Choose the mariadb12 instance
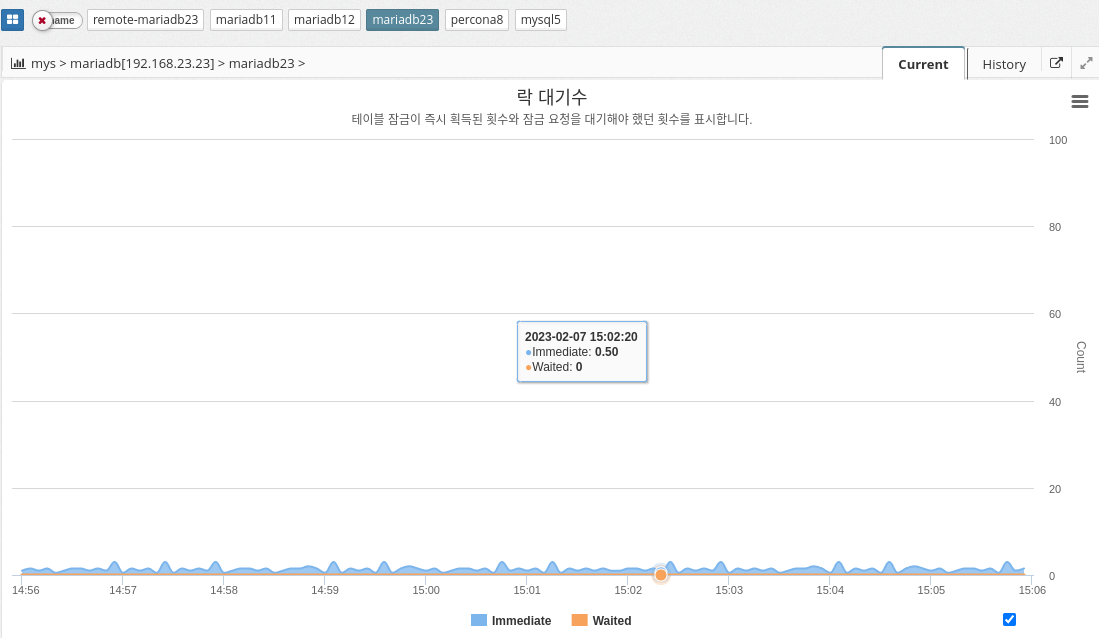The image size is (1099, 638). [x=324, y=20]
